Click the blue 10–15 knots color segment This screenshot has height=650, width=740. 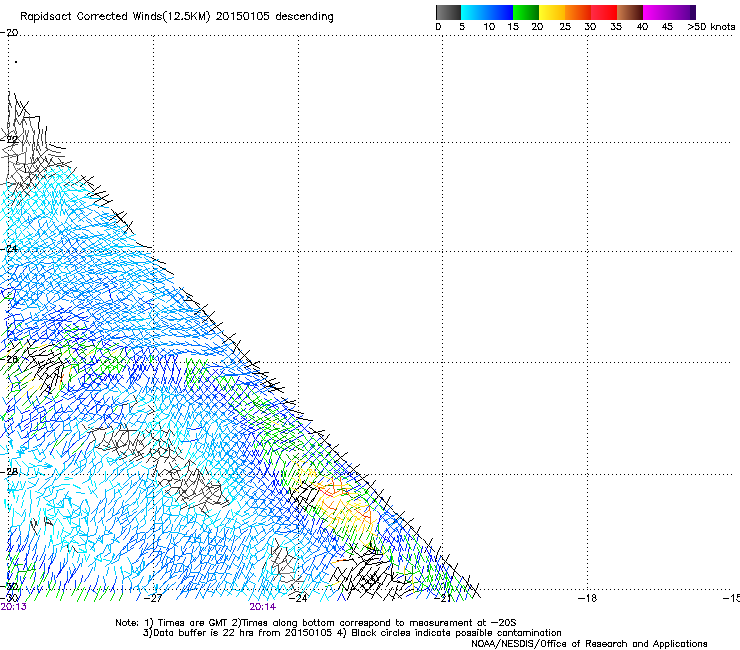point(500,12)
